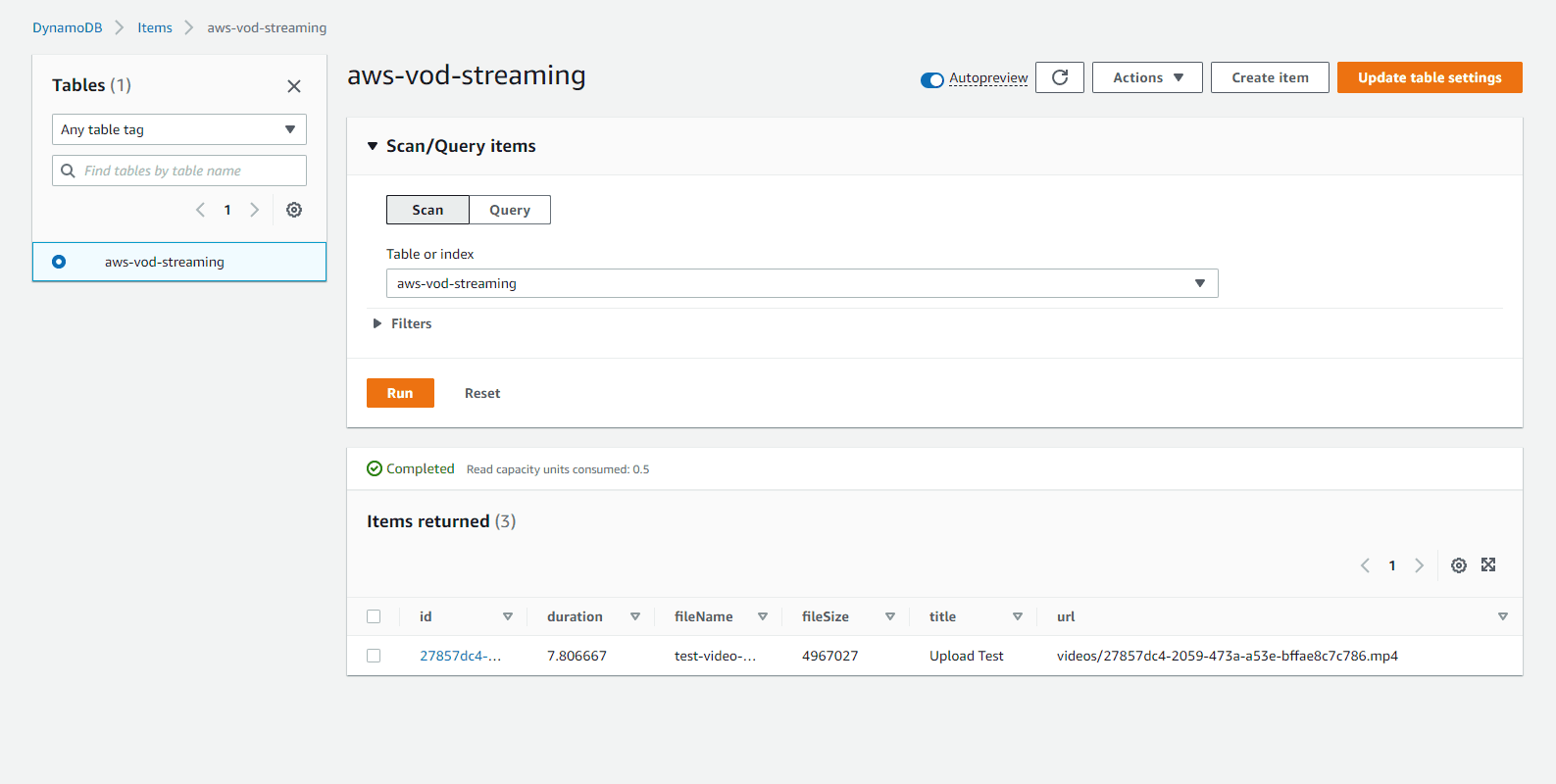Open url column sort arrow
The width and height of the screenshot is (1556, 784).
pyautogui.click(x=1503, y=616)
